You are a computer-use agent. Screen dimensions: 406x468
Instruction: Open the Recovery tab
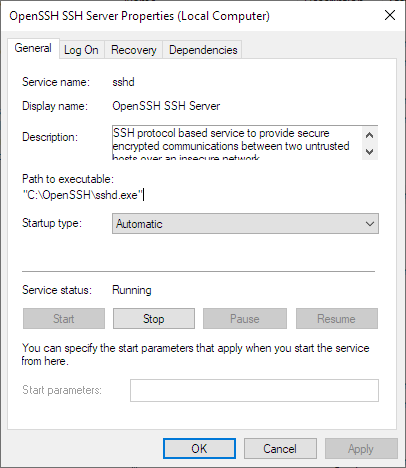[x=134, y=50]
